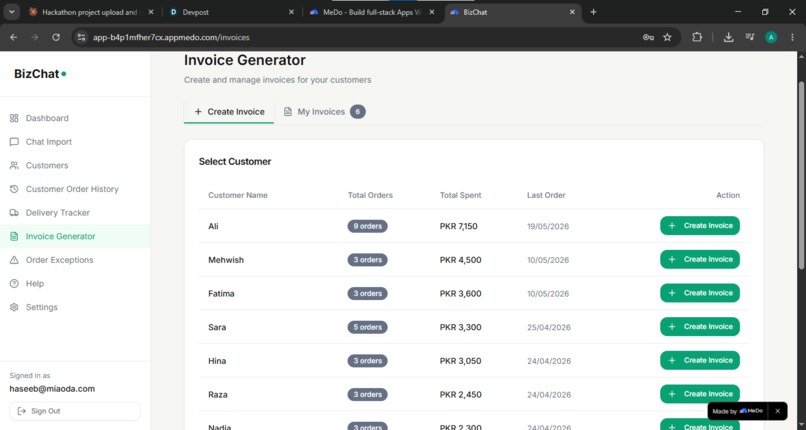This screenshot has width=806, height=430.
Task: Click the PKR 7,150 amount
Action: point(459,226)
